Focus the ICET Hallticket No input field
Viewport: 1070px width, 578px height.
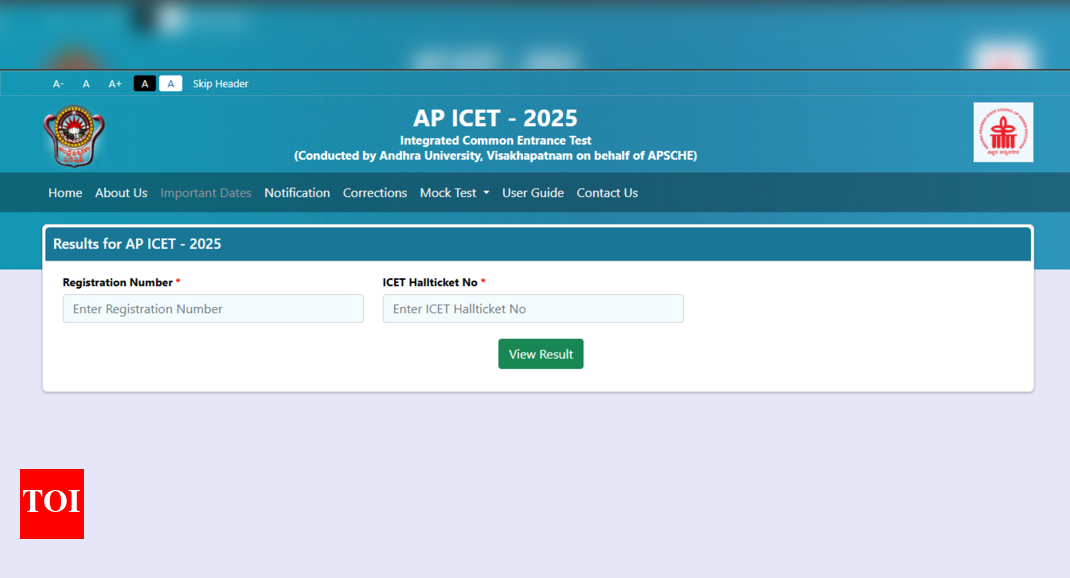(533, 308)
